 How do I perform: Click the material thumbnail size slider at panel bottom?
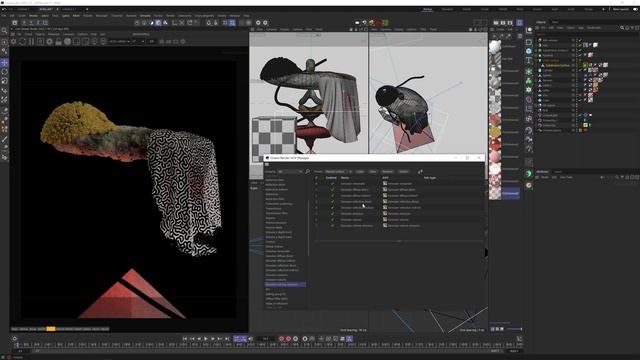514,329
